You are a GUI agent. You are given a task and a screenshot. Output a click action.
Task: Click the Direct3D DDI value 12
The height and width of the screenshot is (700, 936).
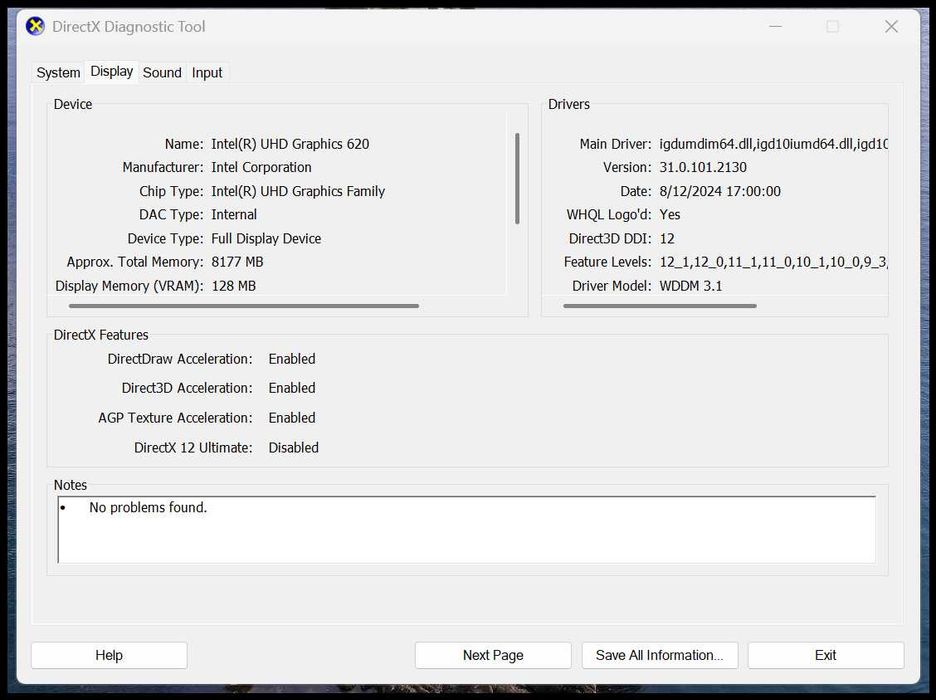click(667, 239)
